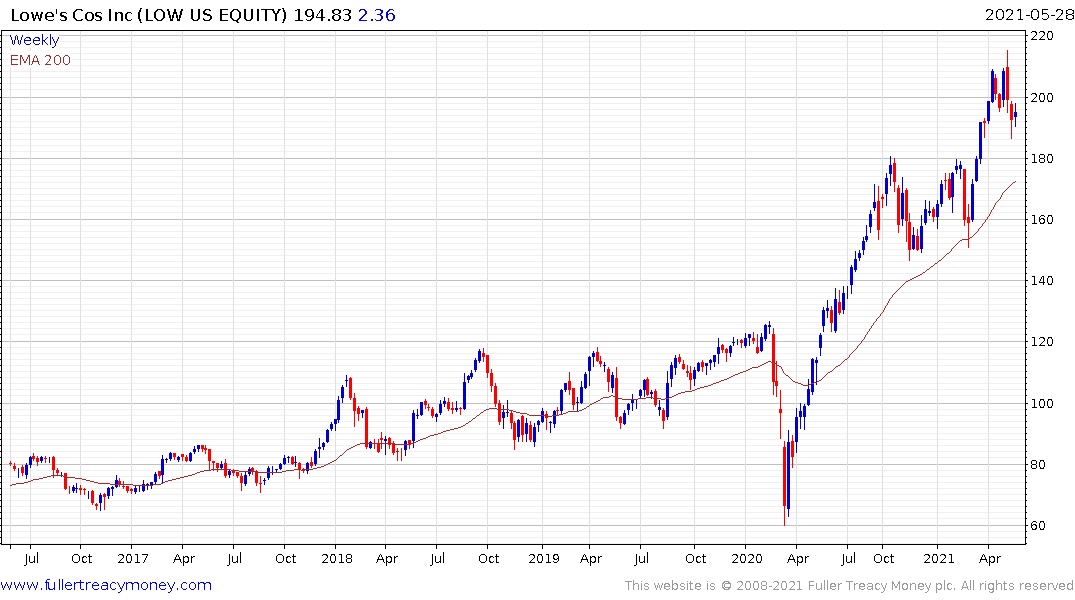Click the 80 price axis label
Image resolution: width=1075 pixels, height=600 pixels.
click(x=1038, y=464)
